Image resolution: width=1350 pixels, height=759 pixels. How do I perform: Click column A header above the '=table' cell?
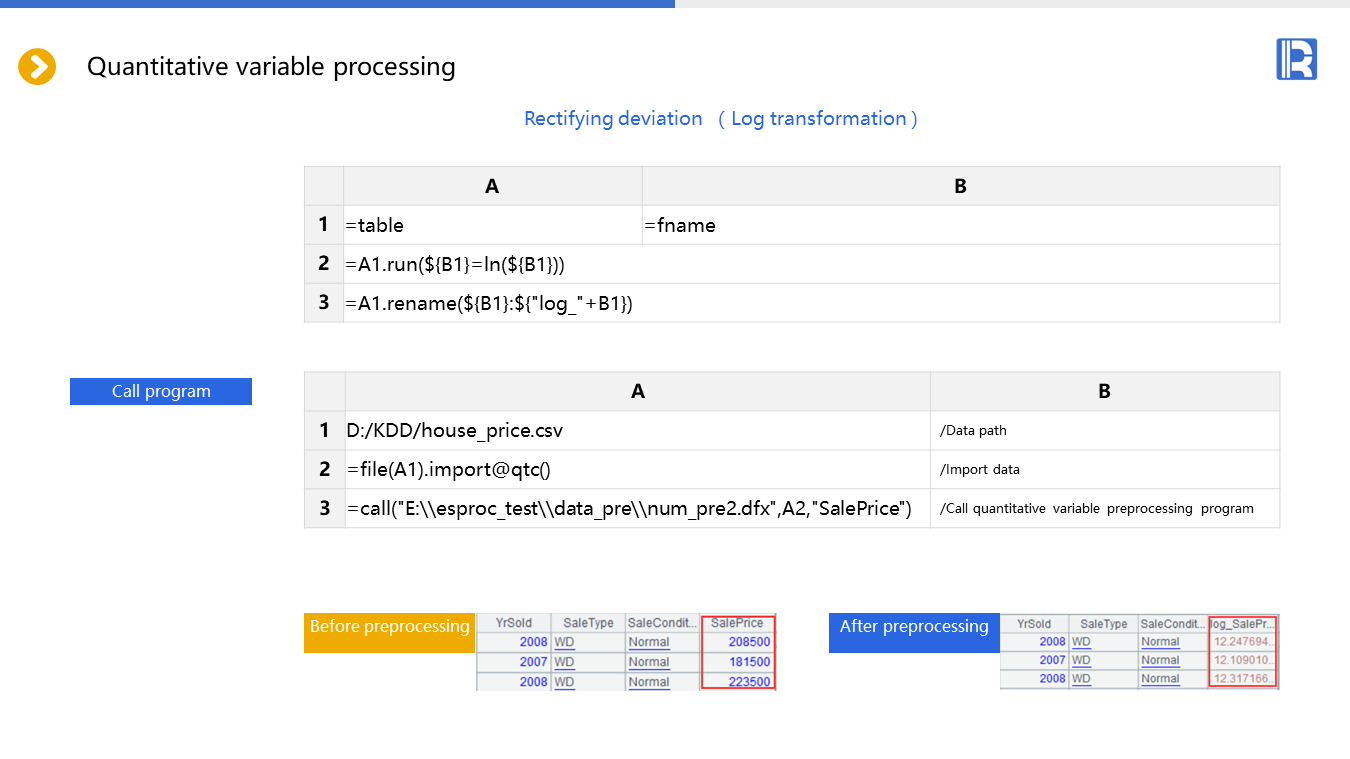[493, 186]
